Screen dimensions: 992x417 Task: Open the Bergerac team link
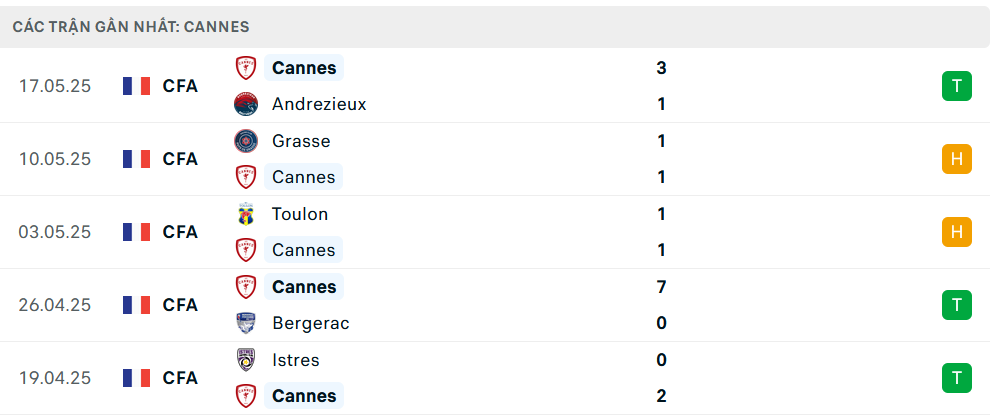coord(311,323)
